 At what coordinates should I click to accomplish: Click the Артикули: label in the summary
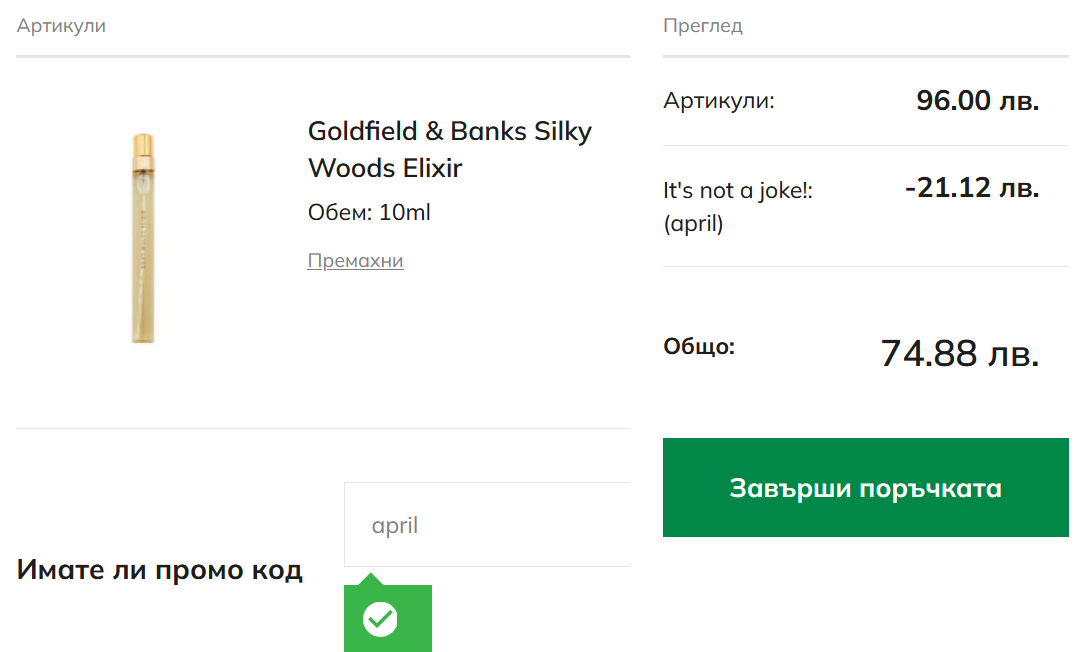(x=719, y=101)
